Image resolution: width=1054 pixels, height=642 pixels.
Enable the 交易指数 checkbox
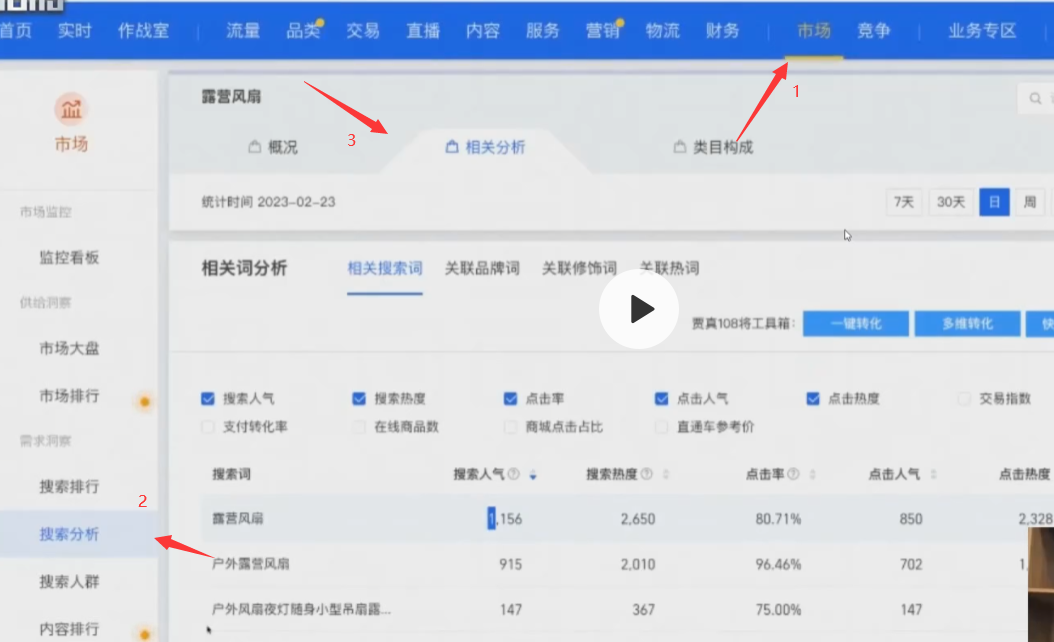pos(964,398)
